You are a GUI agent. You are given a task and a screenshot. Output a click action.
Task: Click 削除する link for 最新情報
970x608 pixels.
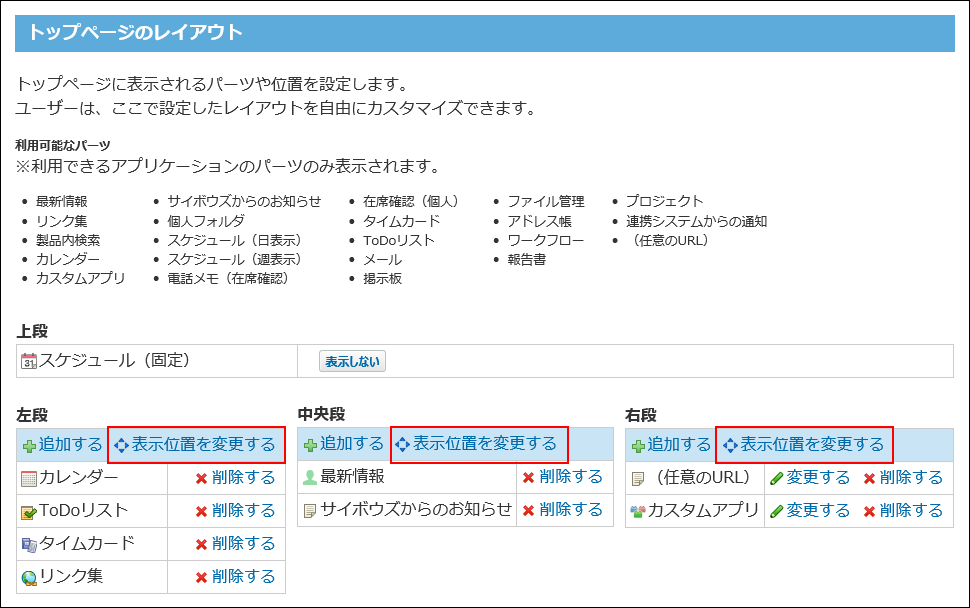point(570,476)
